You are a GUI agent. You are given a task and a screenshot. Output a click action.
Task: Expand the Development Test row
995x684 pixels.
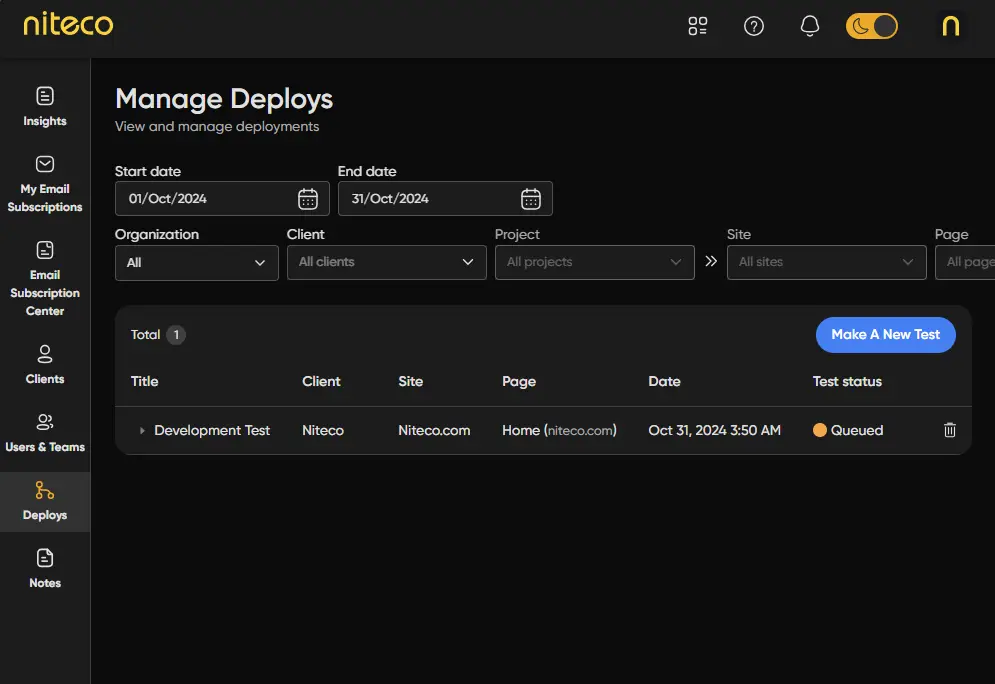(142, 431)
